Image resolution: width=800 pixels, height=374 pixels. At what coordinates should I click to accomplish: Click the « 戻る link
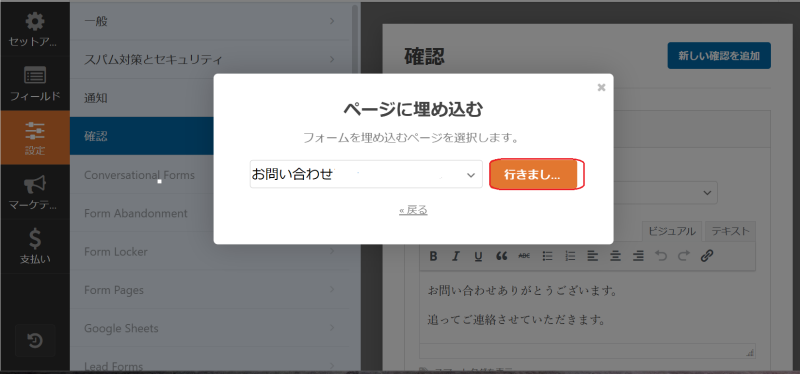413,210
